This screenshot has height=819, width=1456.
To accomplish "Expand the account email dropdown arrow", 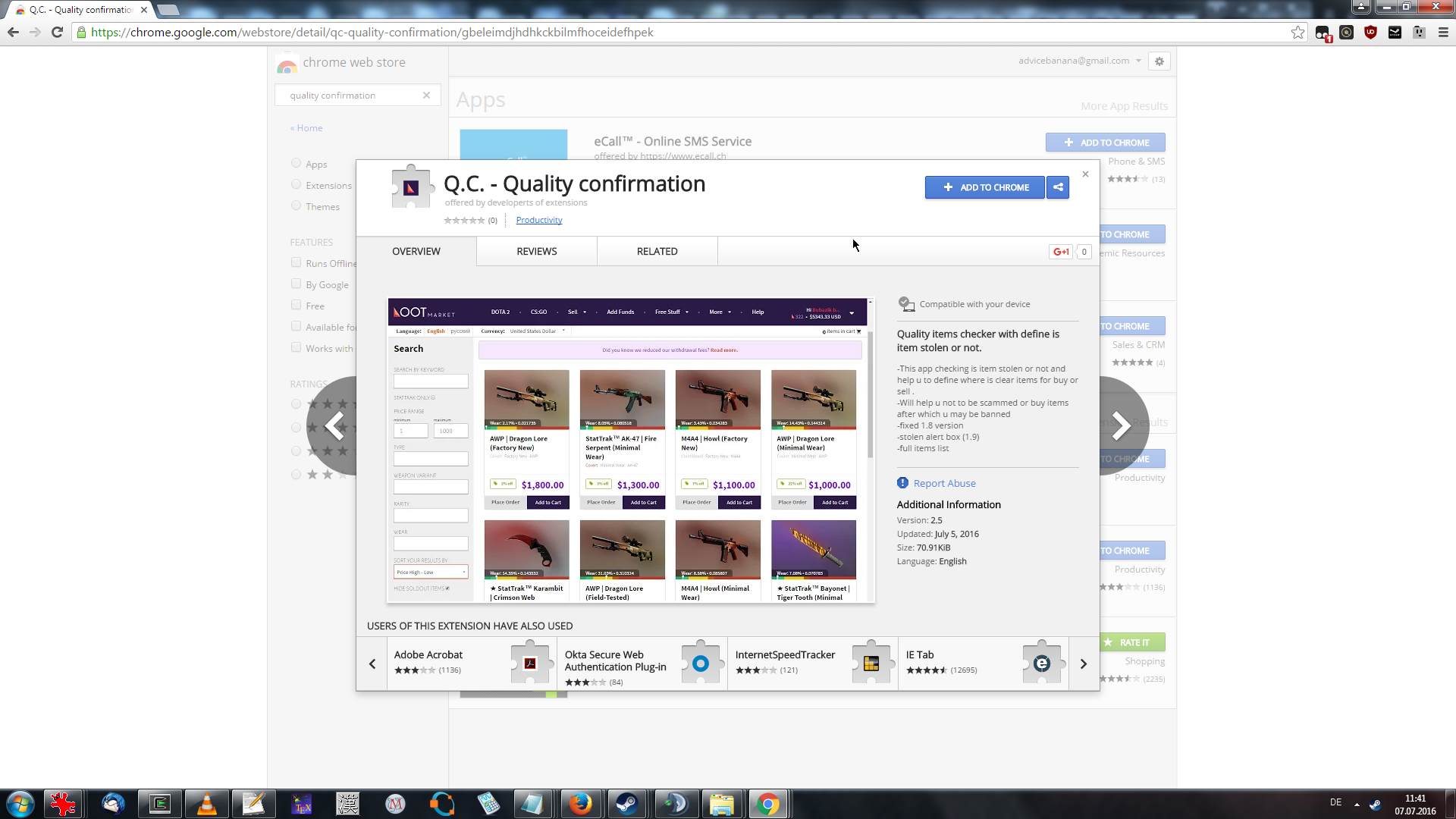I will click(1138, 61).
